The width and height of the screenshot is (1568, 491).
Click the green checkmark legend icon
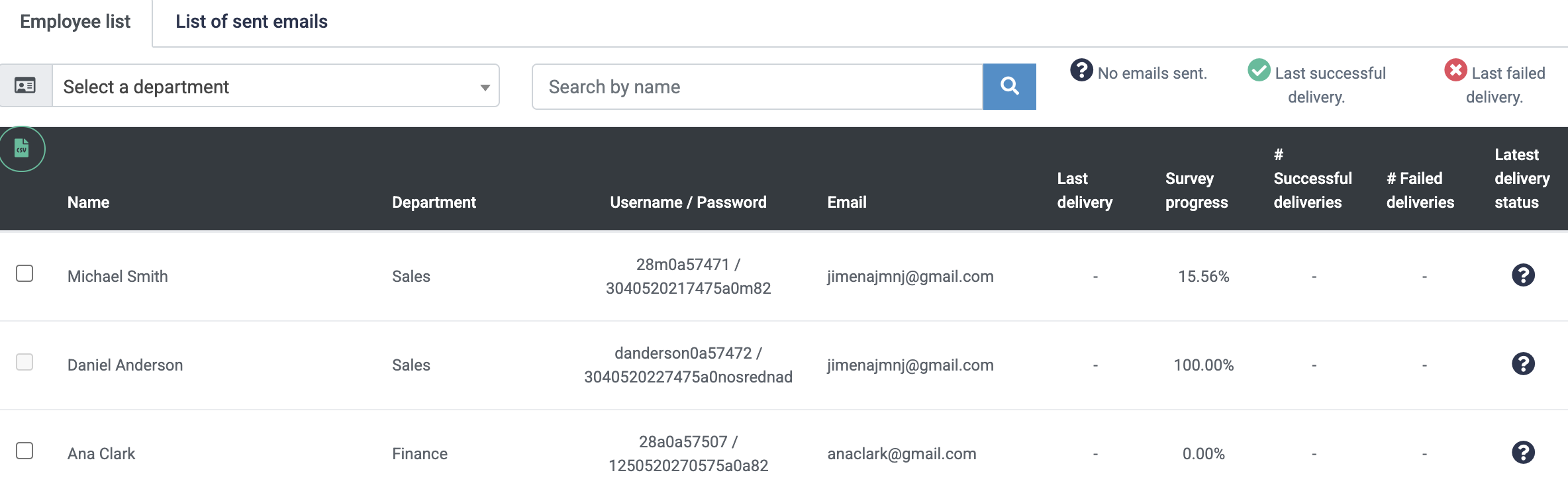click(x=1259, y=69)
